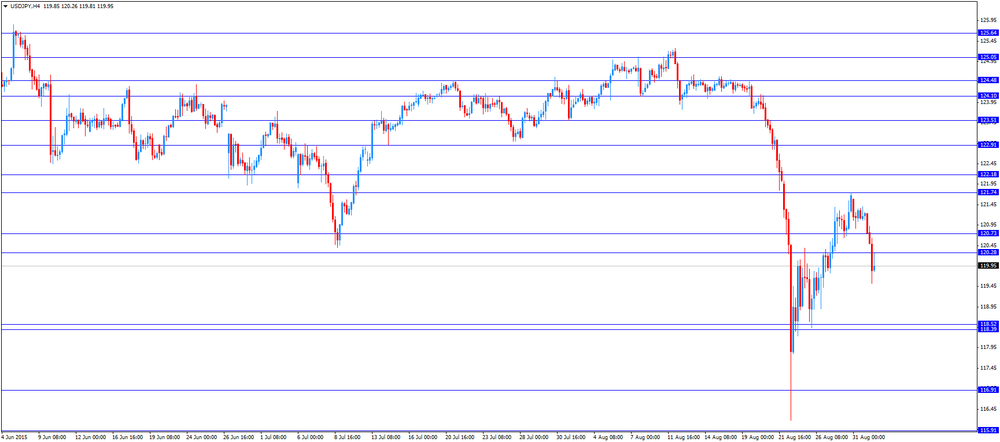This screenshot has width=1000, height=442.
Task: Click the 30 Jul 16:00 time label
Action: (x=572, y=438)
